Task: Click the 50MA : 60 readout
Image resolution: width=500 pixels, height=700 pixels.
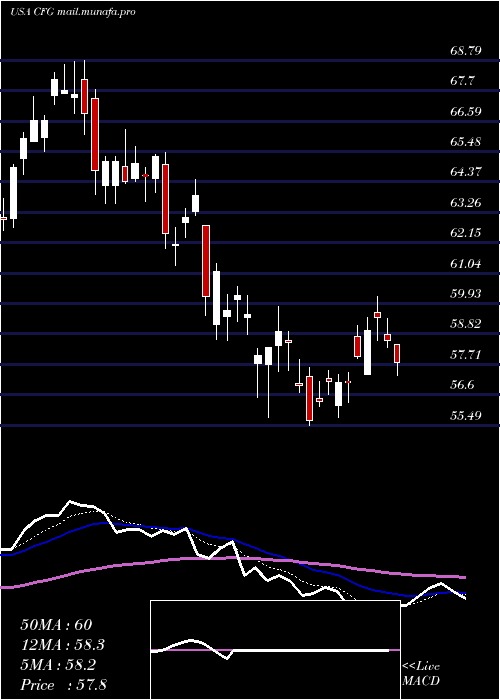Action: pyautogui.click(x=56, y=625)
